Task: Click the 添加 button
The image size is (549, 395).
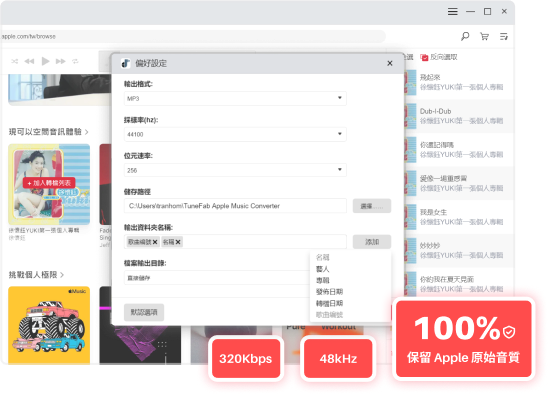Action: tap(372, 242)
